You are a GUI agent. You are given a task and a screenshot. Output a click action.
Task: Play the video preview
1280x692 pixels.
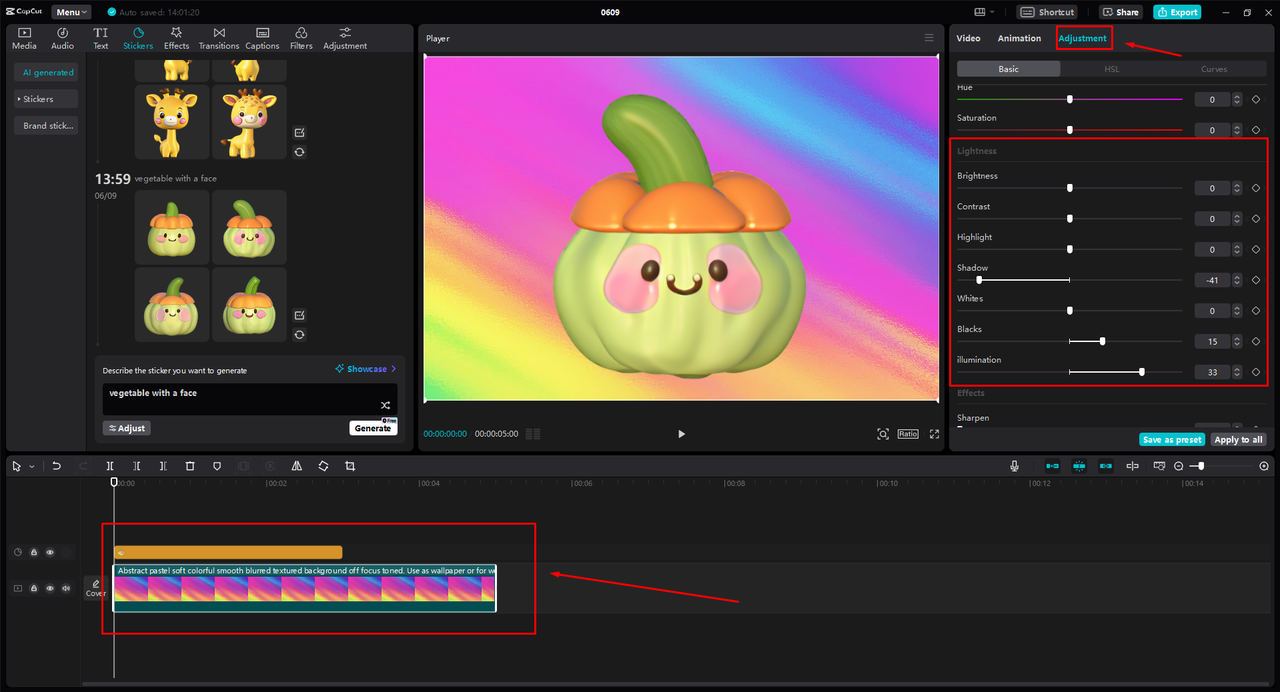click(681, 434)
